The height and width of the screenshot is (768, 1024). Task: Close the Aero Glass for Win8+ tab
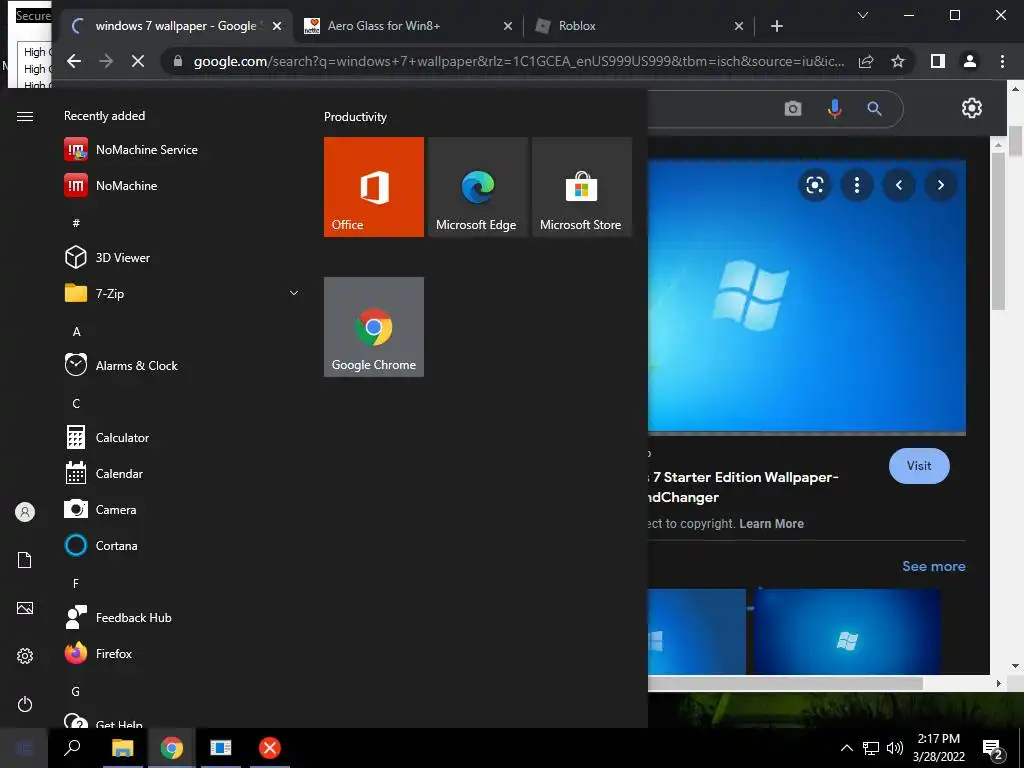pyautogui.click(x=508, y=26)
